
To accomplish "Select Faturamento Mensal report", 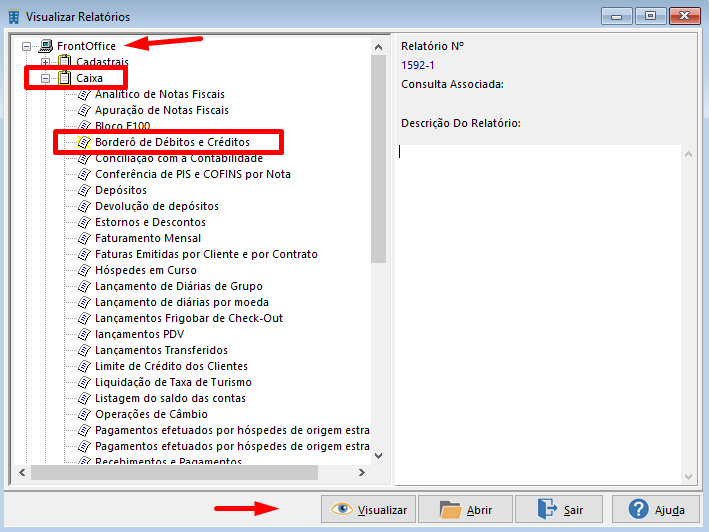I will pos(148,238).
